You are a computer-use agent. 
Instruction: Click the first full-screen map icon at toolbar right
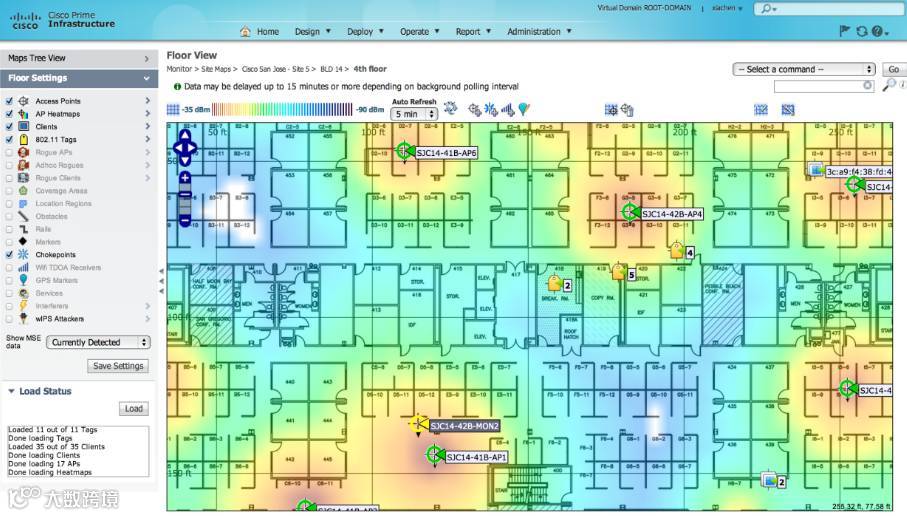pos(761,109)
